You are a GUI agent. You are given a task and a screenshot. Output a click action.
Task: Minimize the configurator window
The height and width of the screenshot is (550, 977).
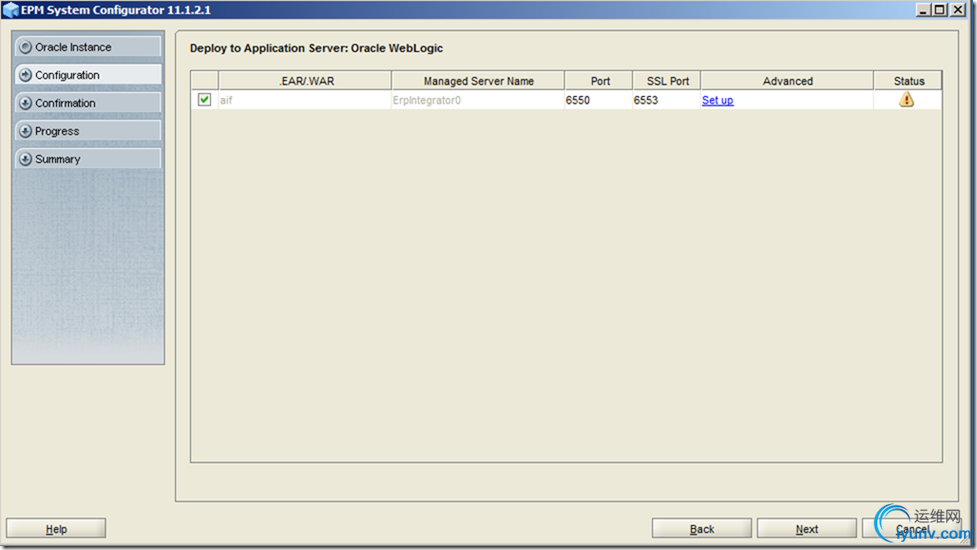[923, 10]
